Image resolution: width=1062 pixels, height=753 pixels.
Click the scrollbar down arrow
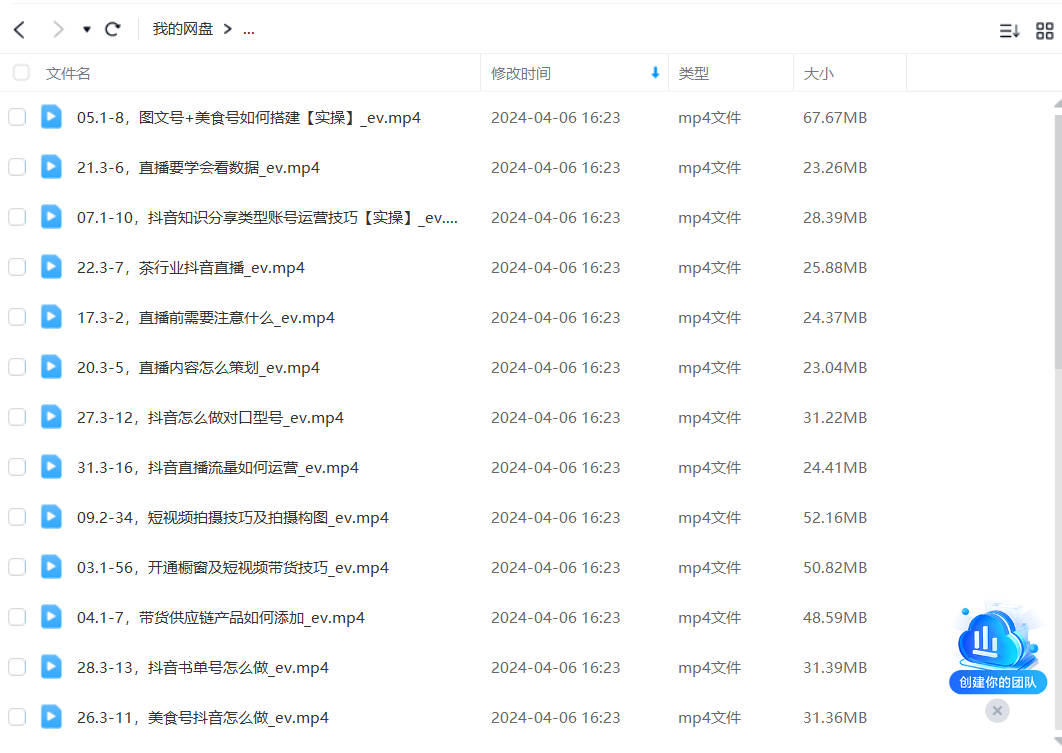coord(1058,740)
